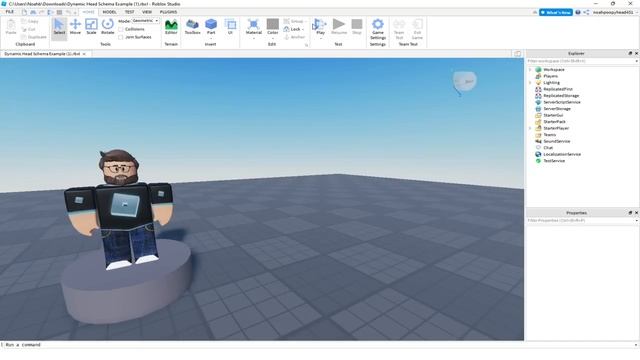640x360 pixels.
Task: Open the Color dropdown arrow
Action: click(273, 38)
